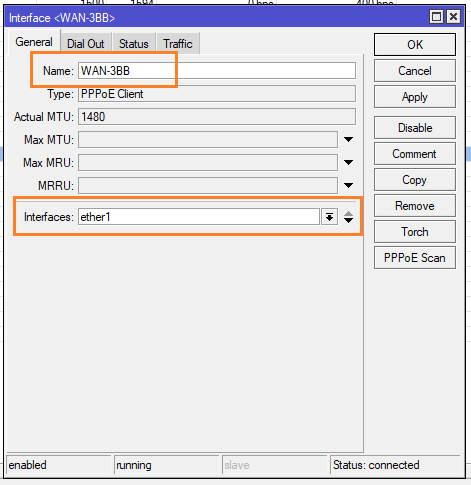
Task: Expand the MRRU field arrow
Action: [348, 186]
